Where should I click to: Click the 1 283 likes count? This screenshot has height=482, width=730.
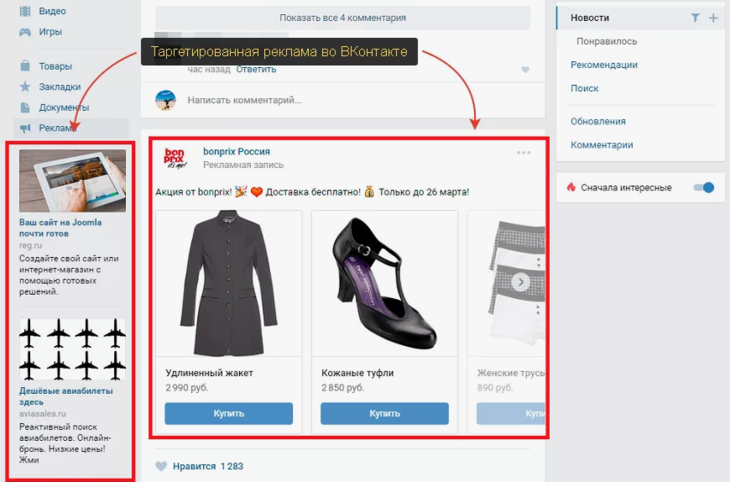[232, 466]
